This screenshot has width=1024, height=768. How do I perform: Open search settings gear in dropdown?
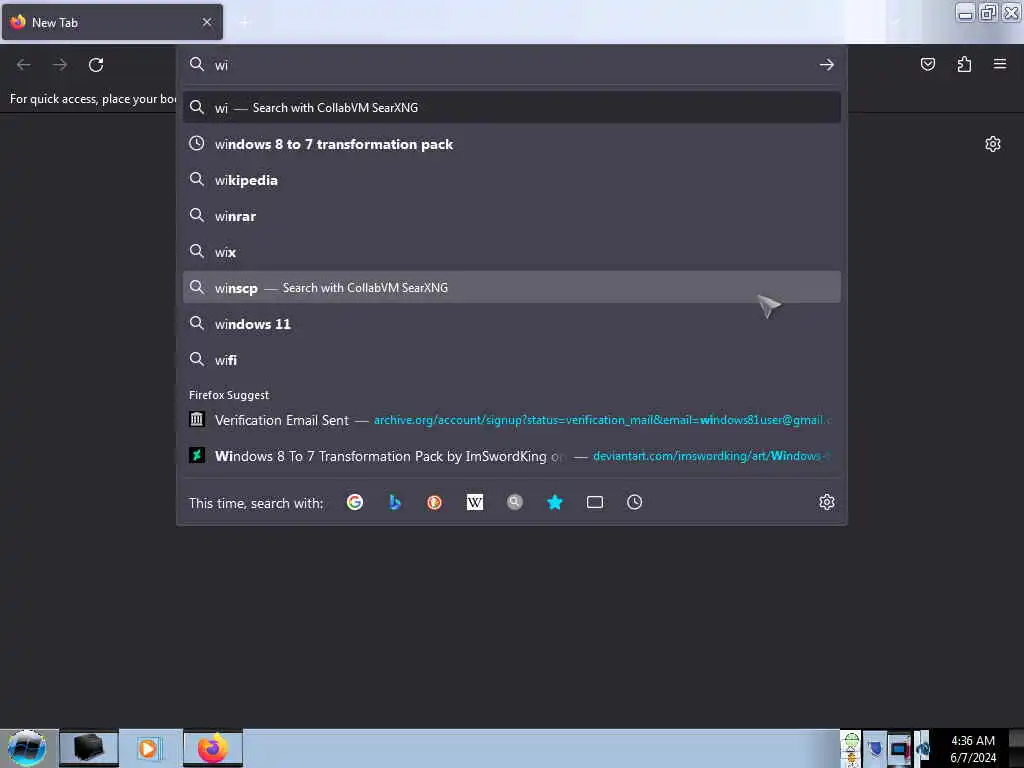point(827,502)
